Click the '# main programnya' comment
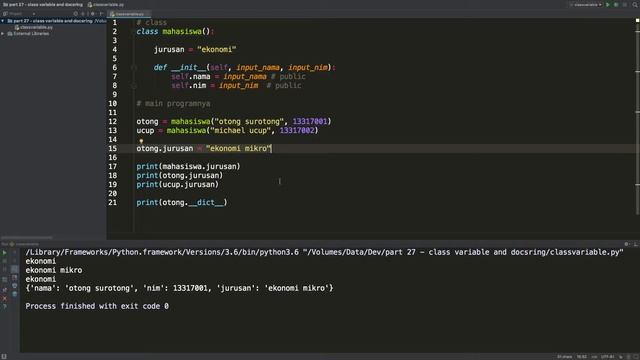The height and width of the screenshot is (360, 640). [173, 104]
